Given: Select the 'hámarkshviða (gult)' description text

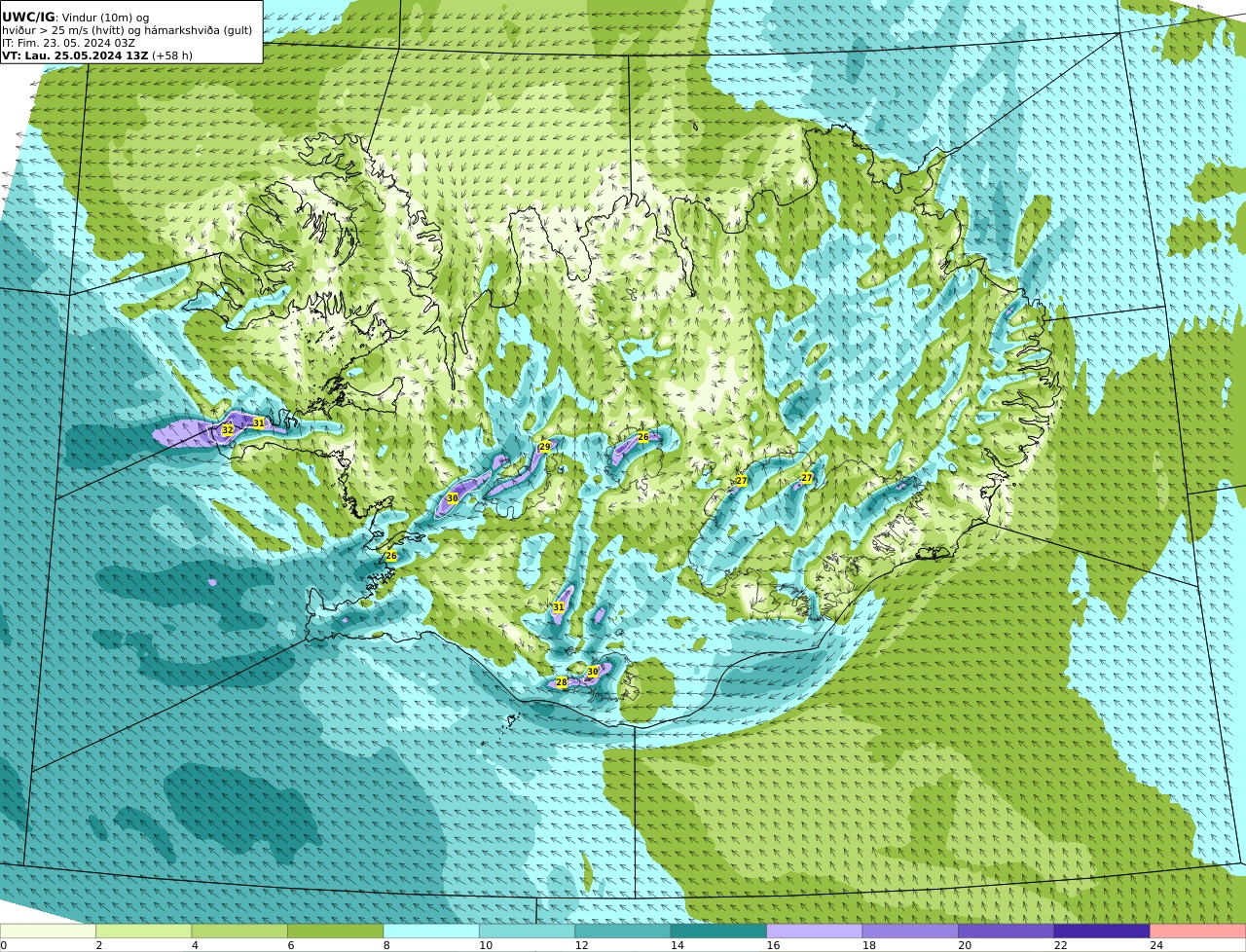Looking at the screenshot, I should (x=198, y=30).
